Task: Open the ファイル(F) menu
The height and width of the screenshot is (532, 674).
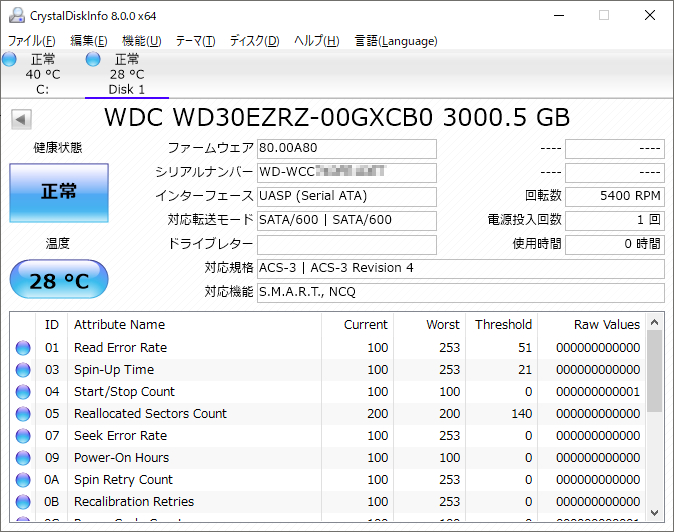Action: coord(32,41)
